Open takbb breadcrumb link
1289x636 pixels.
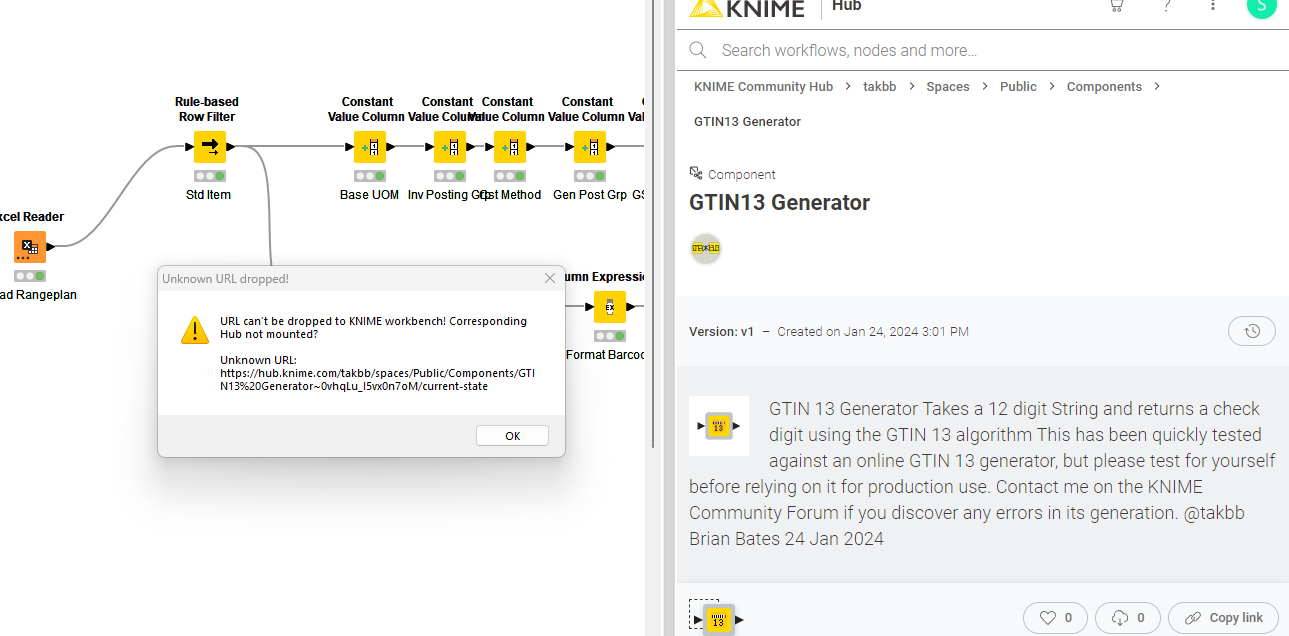pyautogui.click(x=880, y=87)
